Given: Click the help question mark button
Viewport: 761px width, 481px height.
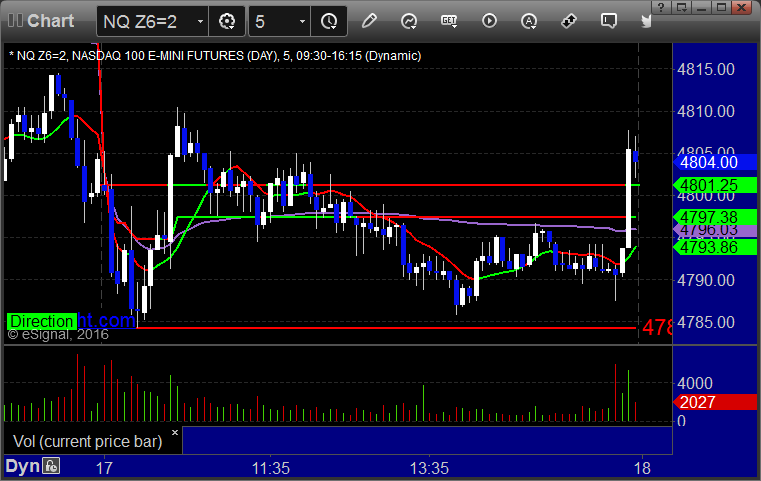Looking at the screenshot, I should tap(661, 7).
